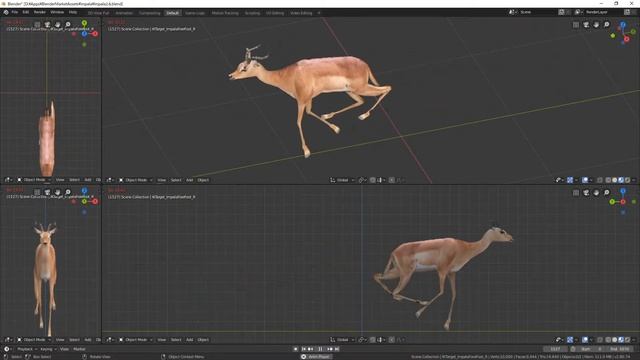Switch to the Animation workspace tab

point(124,13)
